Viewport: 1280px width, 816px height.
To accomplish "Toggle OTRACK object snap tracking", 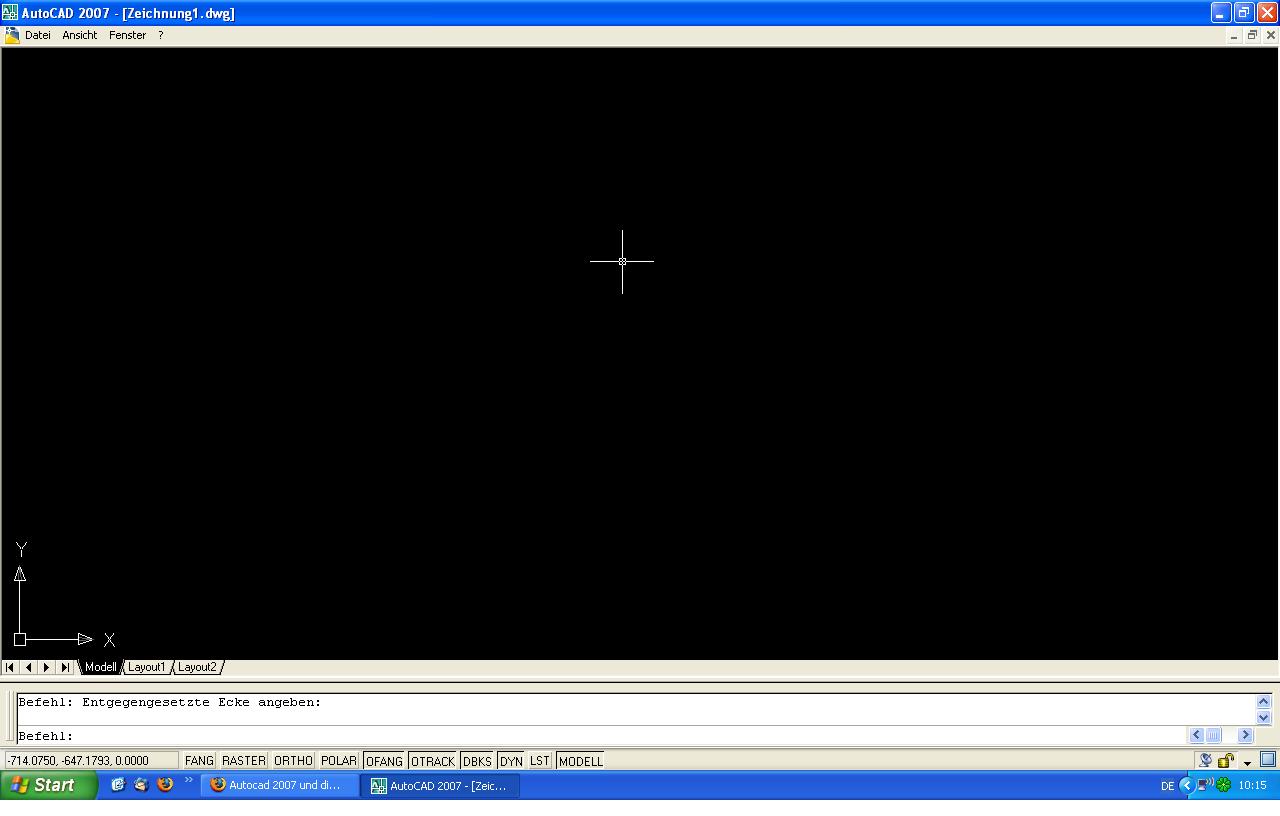I will tap(433, 761).
